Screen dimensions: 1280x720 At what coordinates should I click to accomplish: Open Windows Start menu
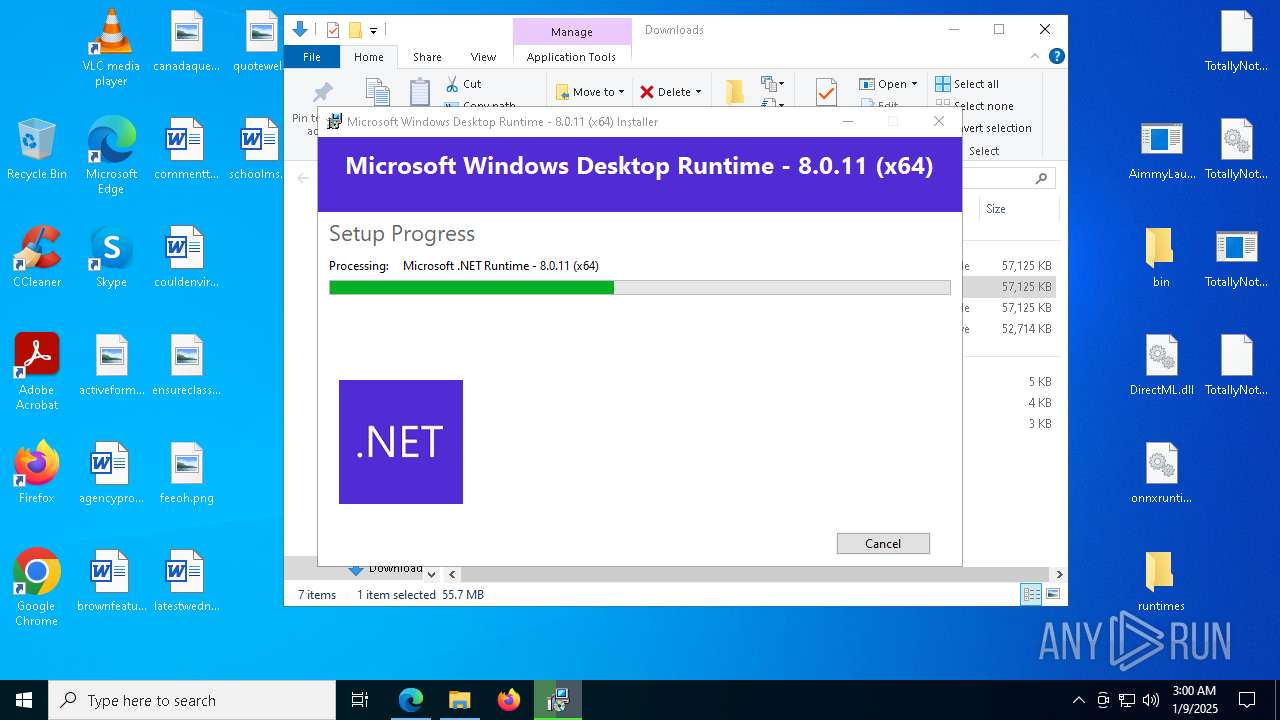[x=24, y=700]
